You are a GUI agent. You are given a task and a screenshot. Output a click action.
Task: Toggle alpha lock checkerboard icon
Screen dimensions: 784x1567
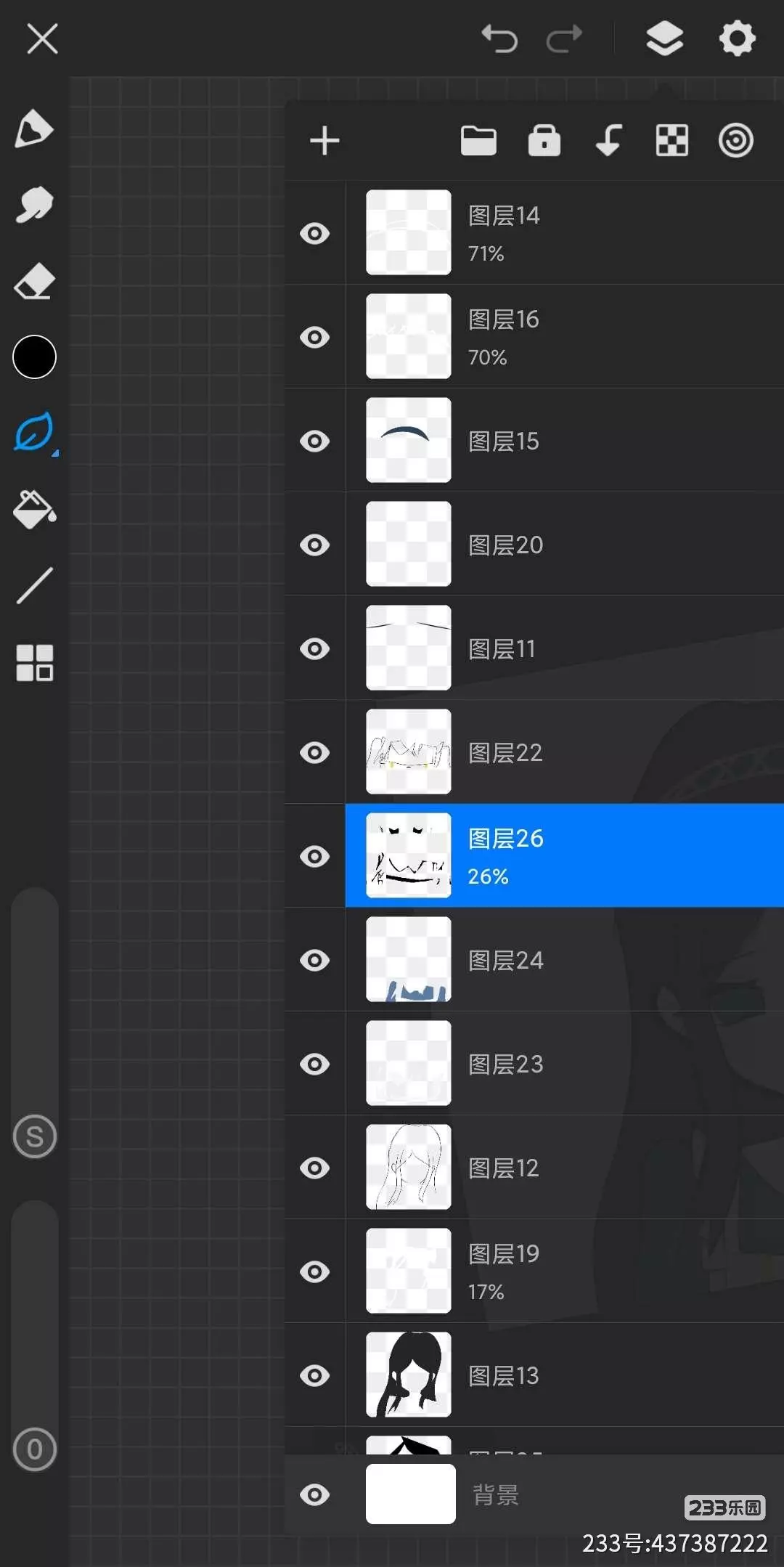pos(672,141)
